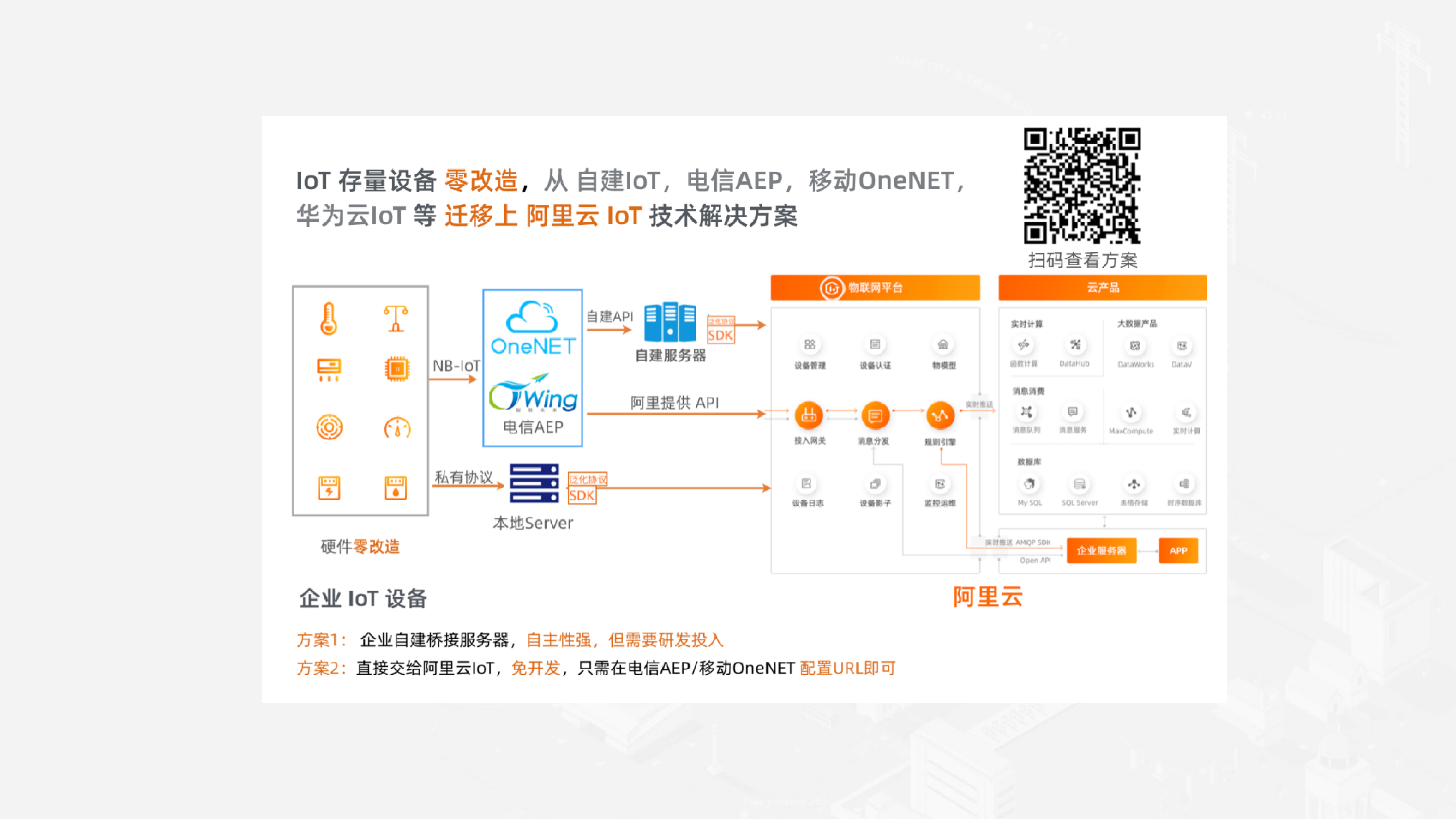The image size is (1456, 819).
Task: Click the street lamp device icon
Action: click(396, 318)
